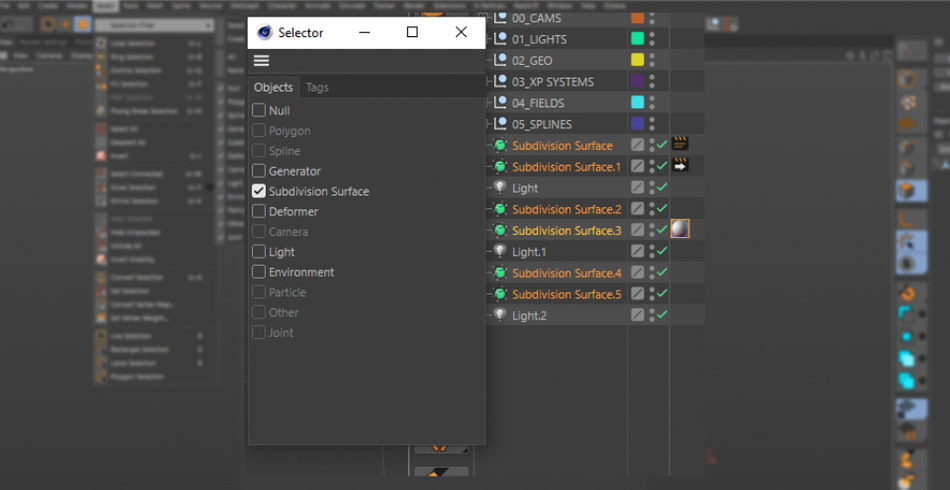The width and height of the screenshot is (950, 490).
Task: Click the orange 00_CAMS layer color swatch
Action: click(x=637, y=18)
